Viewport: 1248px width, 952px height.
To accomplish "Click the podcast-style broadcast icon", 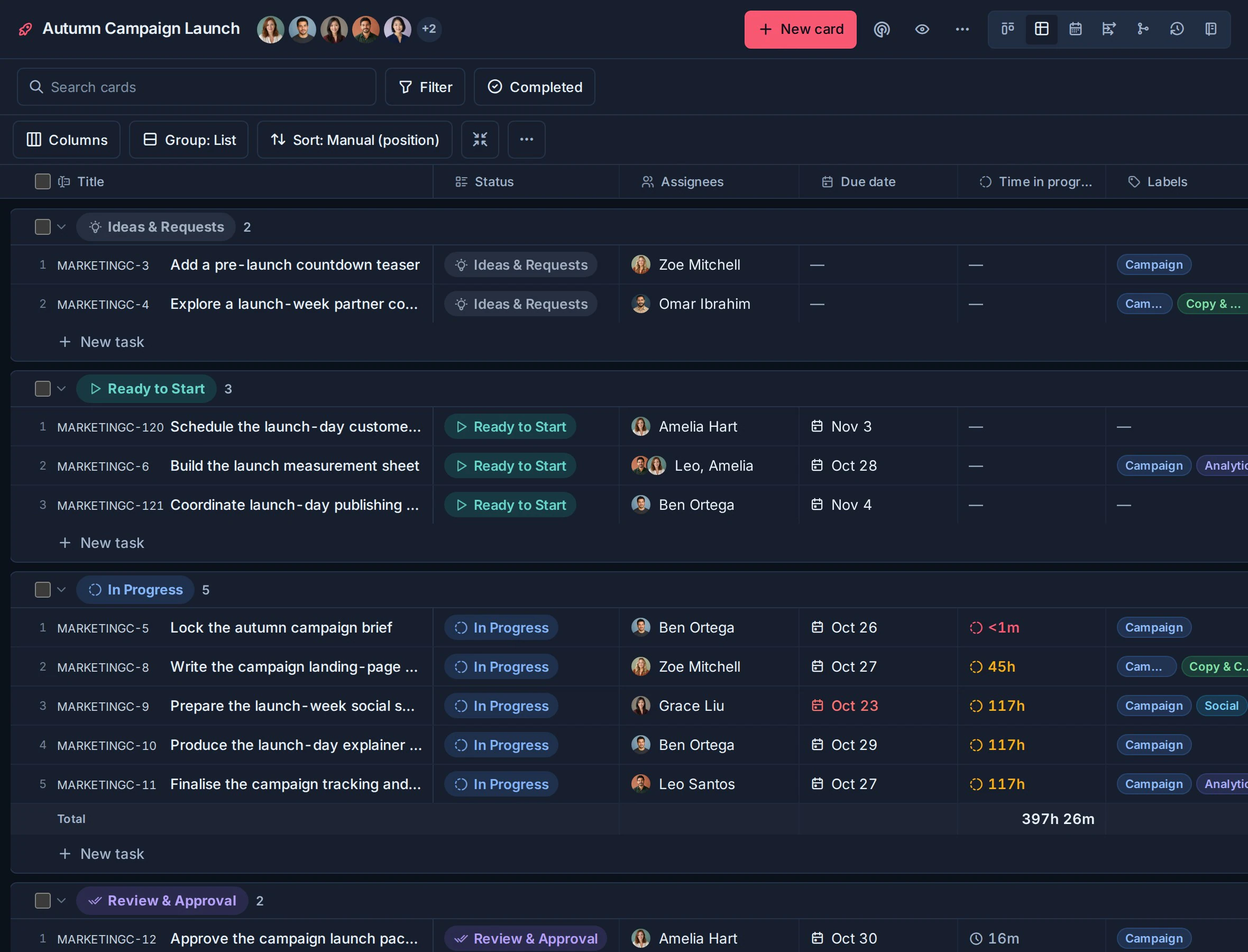I will point(882,29).
